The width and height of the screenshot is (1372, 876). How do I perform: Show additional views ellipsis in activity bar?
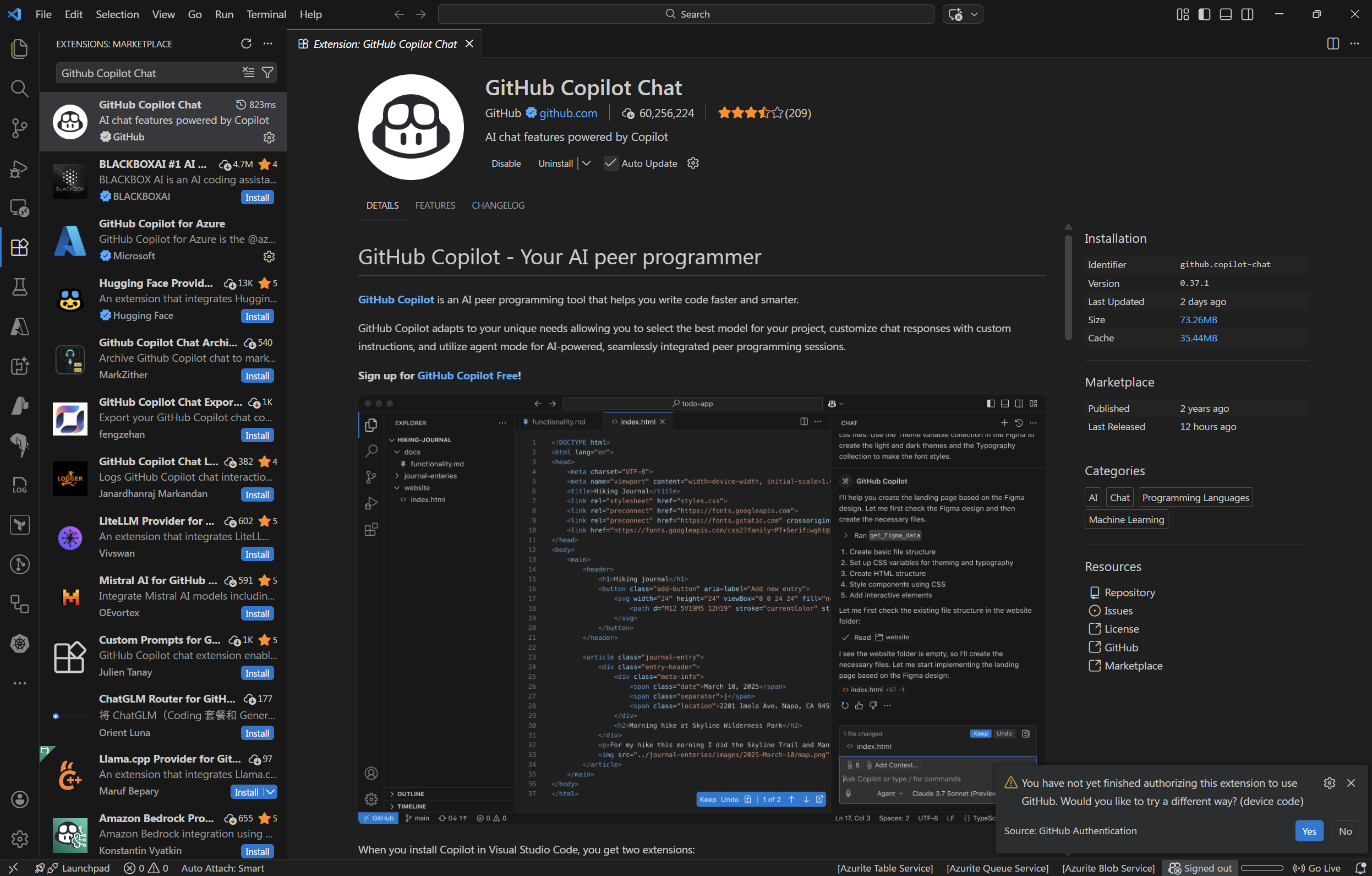[x=19, y=683]
